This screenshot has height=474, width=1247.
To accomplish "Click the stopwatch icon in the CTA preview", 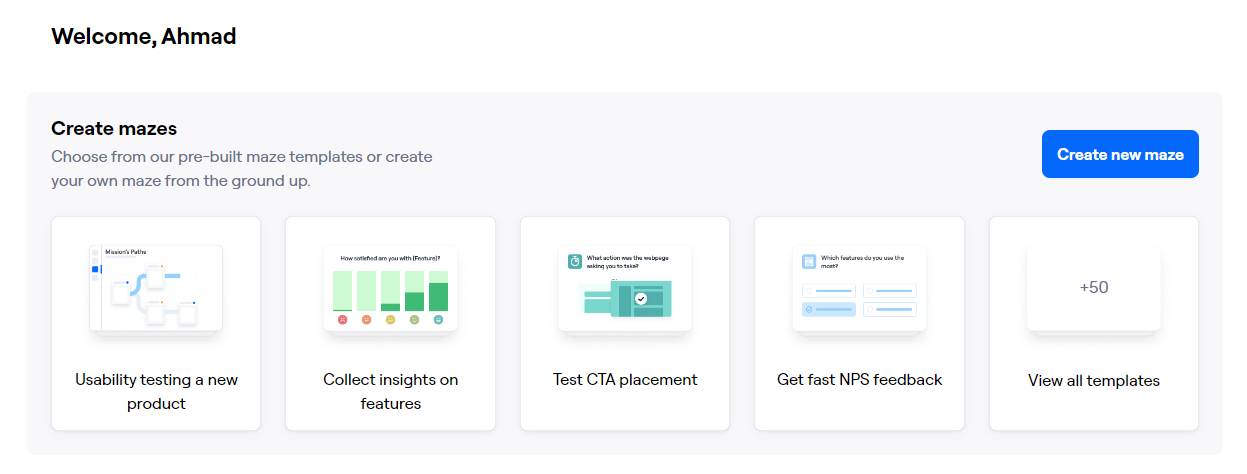I will pos(575,262).
